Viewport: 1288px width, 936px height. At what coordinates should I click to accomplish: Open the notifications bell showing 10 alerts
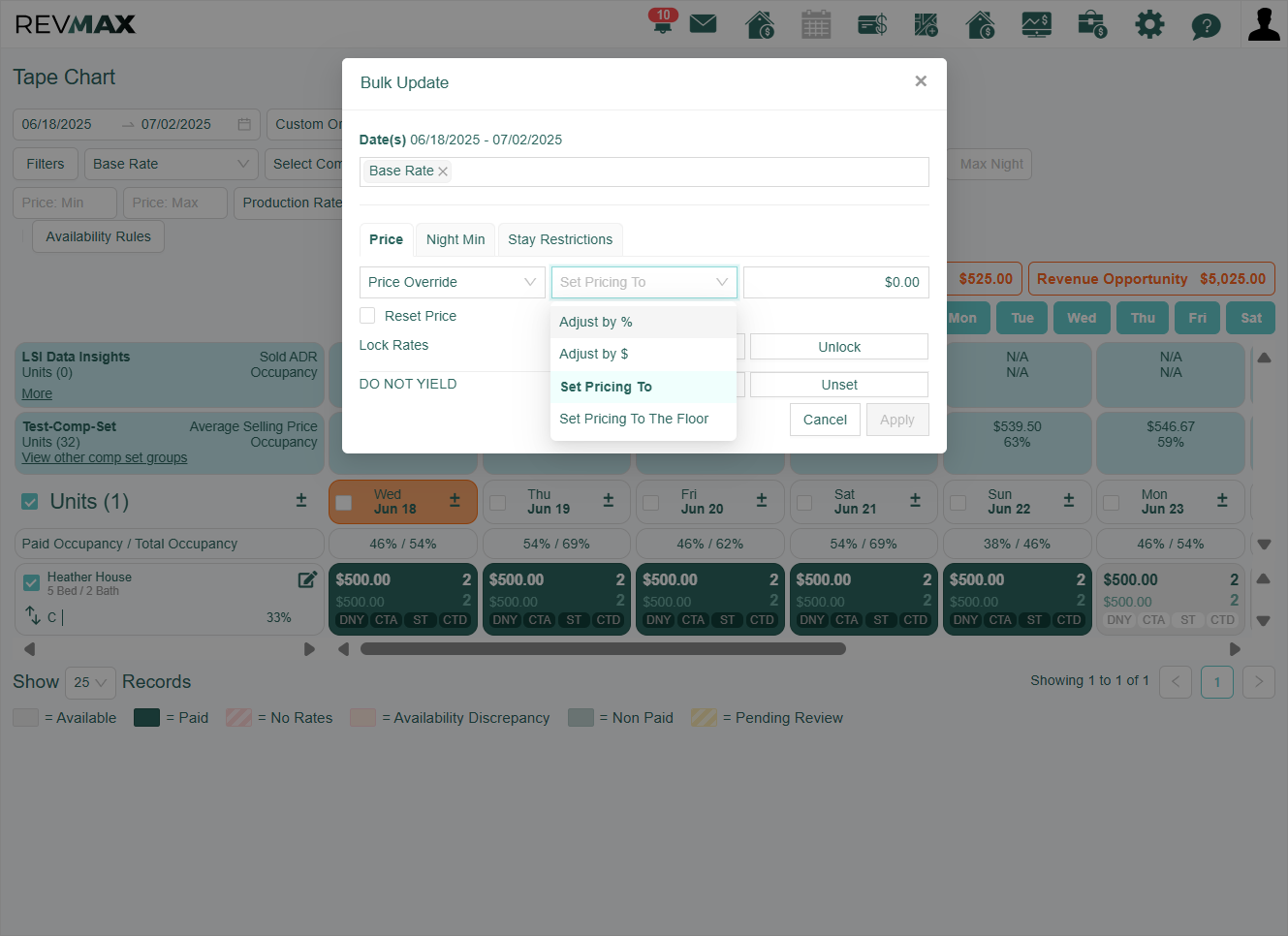[663, 21]
